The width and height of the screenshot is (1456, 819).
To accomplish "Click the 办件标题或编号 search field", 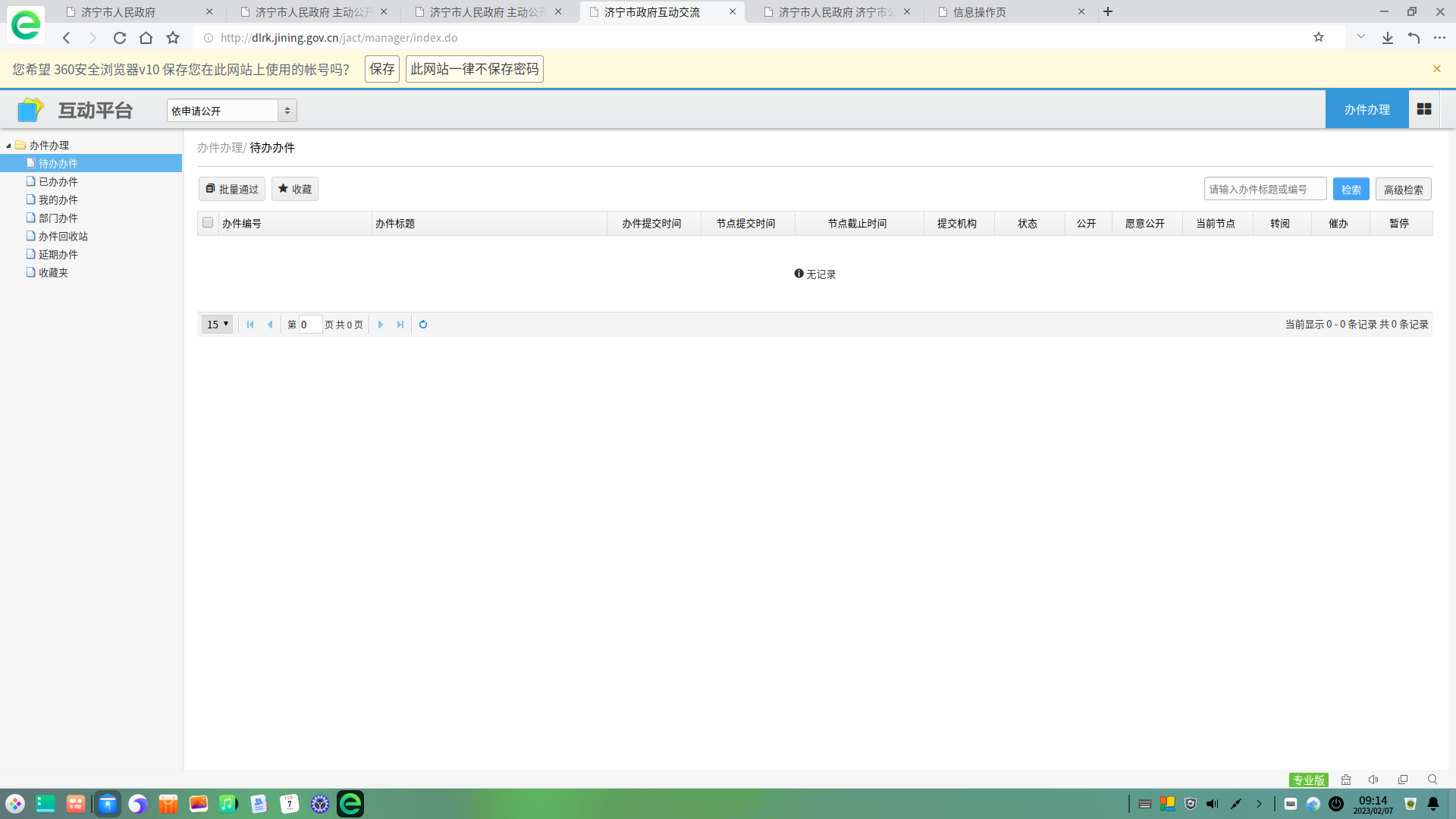I will point(1264,190).
